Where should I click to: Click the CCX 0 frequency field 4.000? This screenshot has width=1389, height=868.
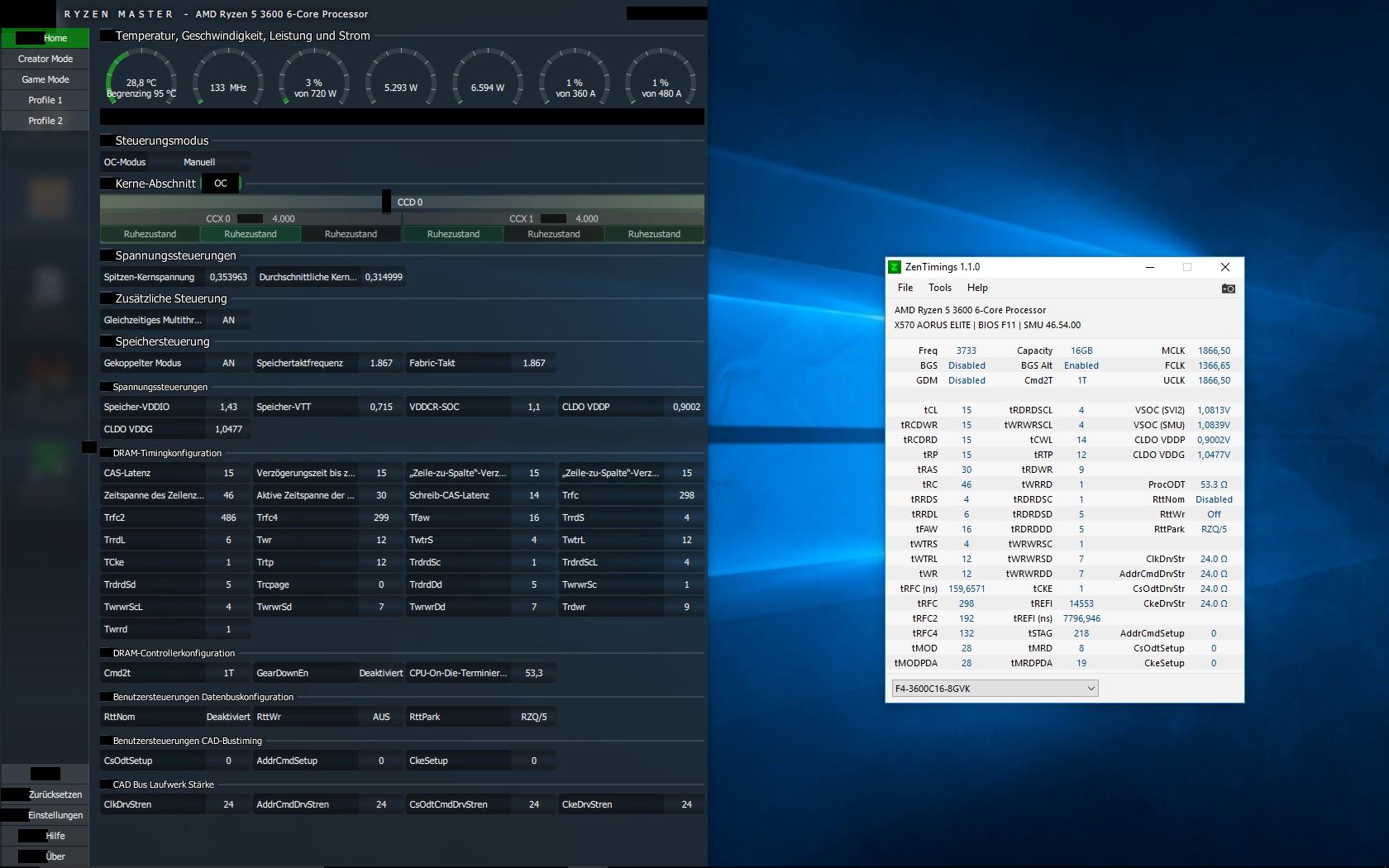coord(284,219)
